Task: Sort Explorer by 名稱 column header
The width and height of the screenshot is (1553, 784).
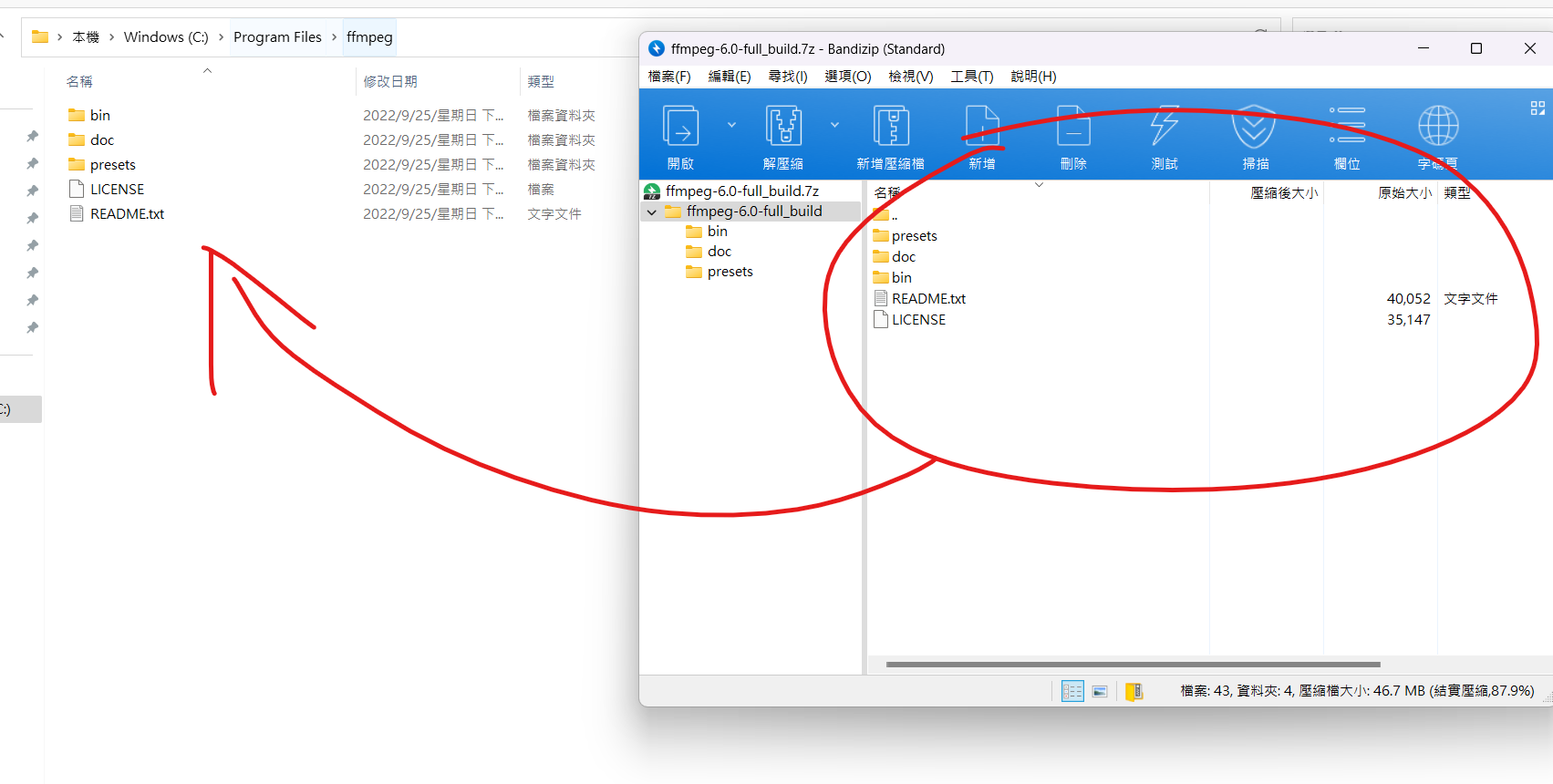Action: click(x=79, y=81)
